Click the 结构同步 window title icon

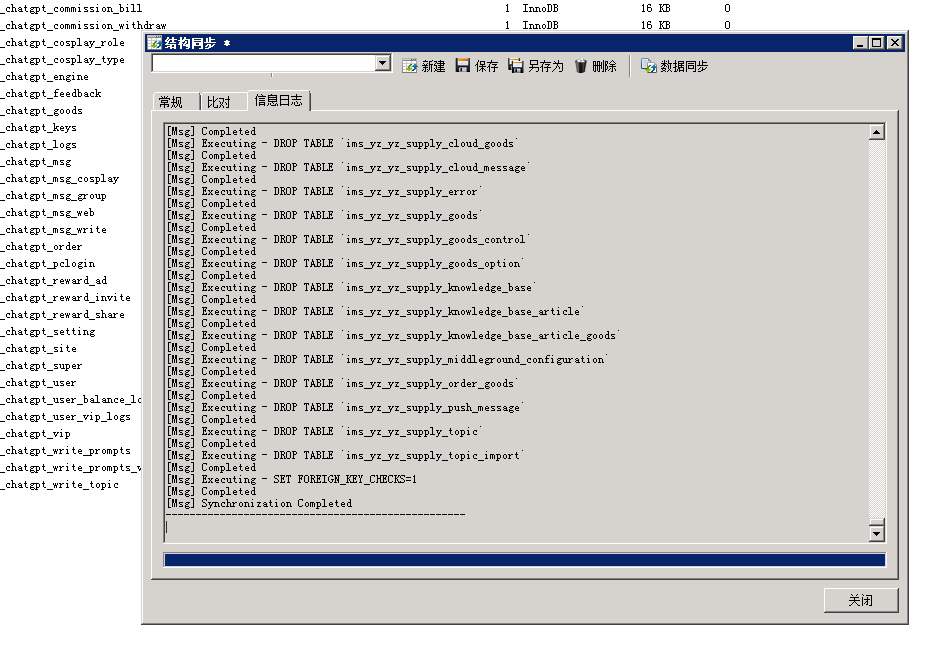[154, 43]
